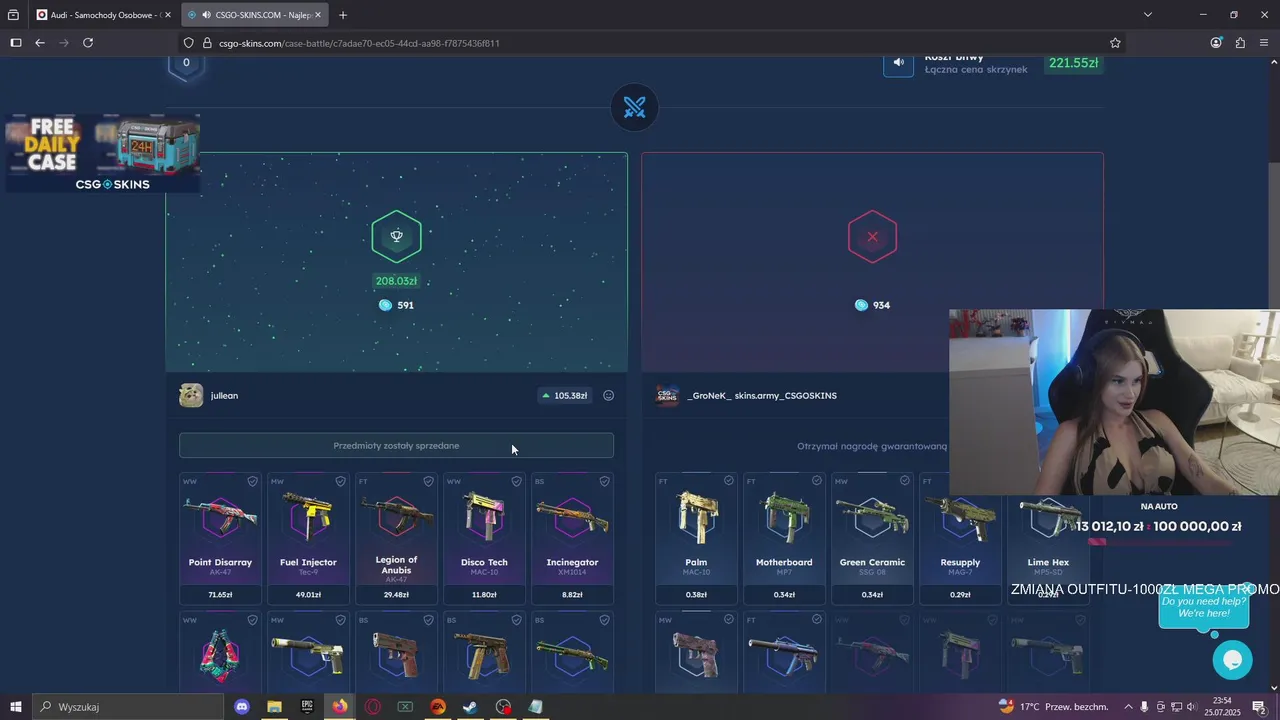Click the coin icon next to 591
The width and height of the screenshot is (1280, 720).
(x=385, y=305)
